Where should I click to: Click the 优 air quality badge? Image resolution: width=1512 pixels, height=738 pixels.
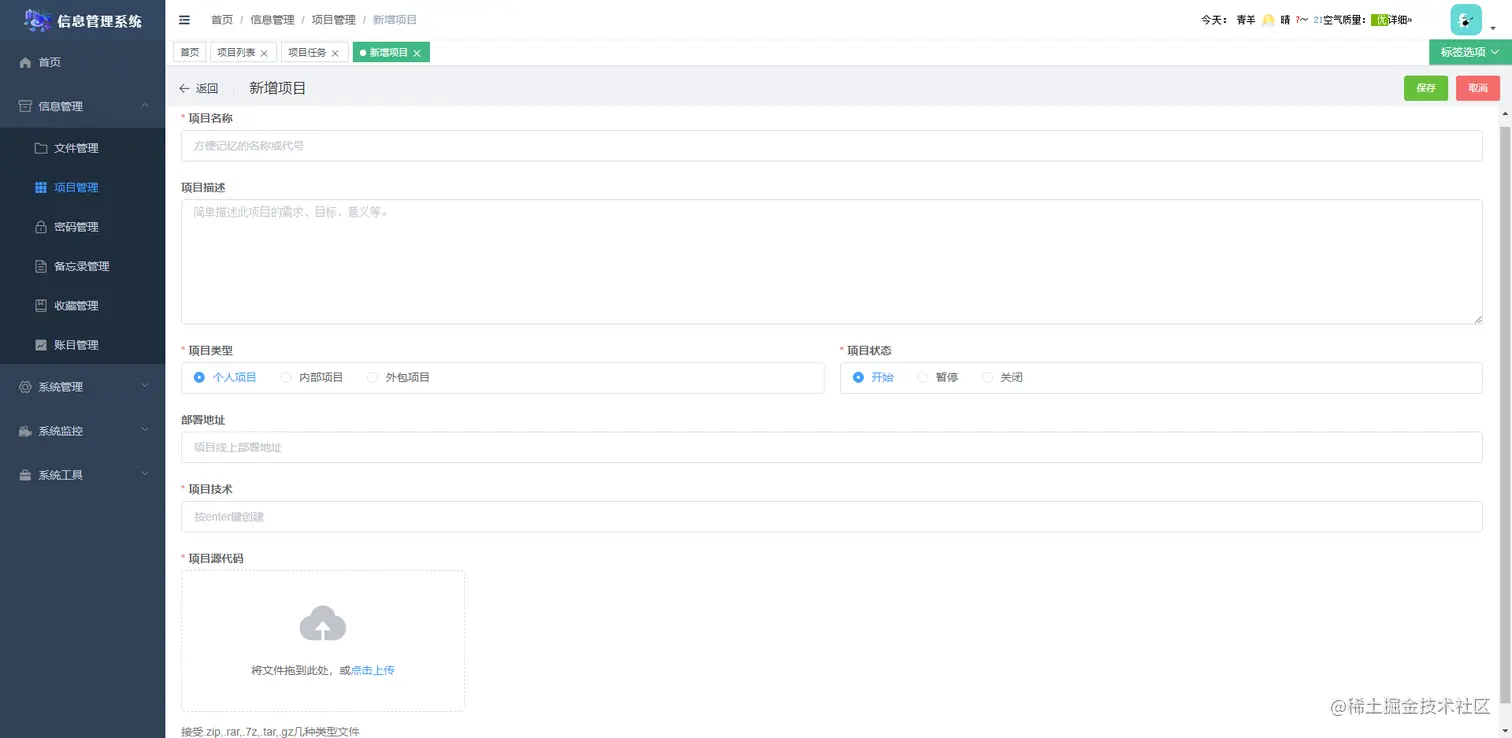coord(1380,20)
